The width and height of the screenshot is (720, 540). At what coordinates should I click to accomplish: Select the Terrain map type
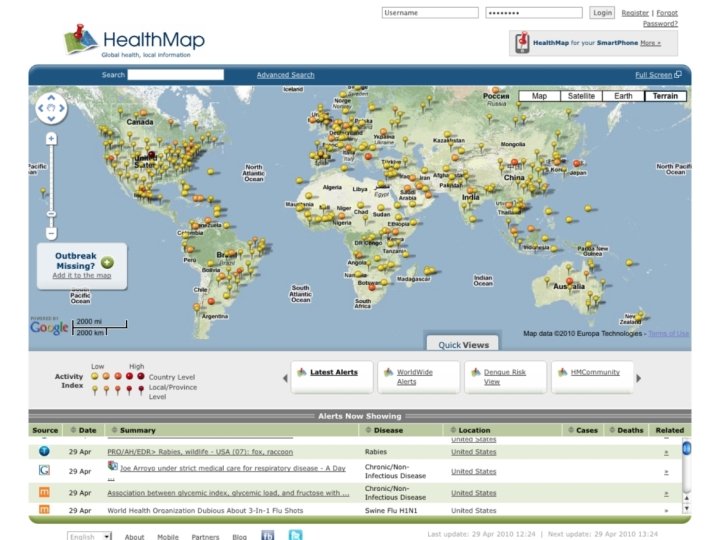(665, 96)
